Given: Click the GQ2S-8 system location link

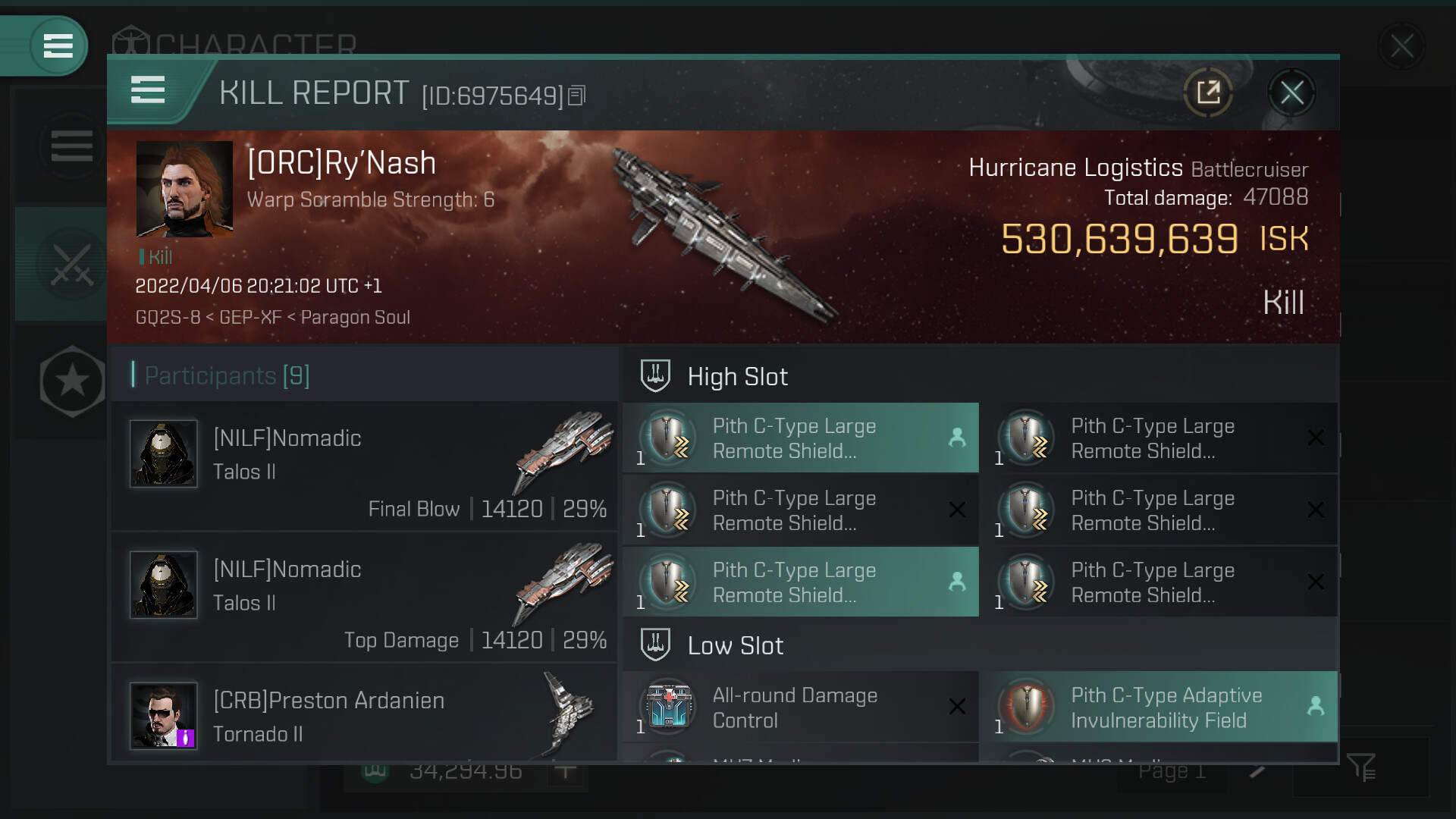Looking at the screenshot, I should tap(168, 317).
